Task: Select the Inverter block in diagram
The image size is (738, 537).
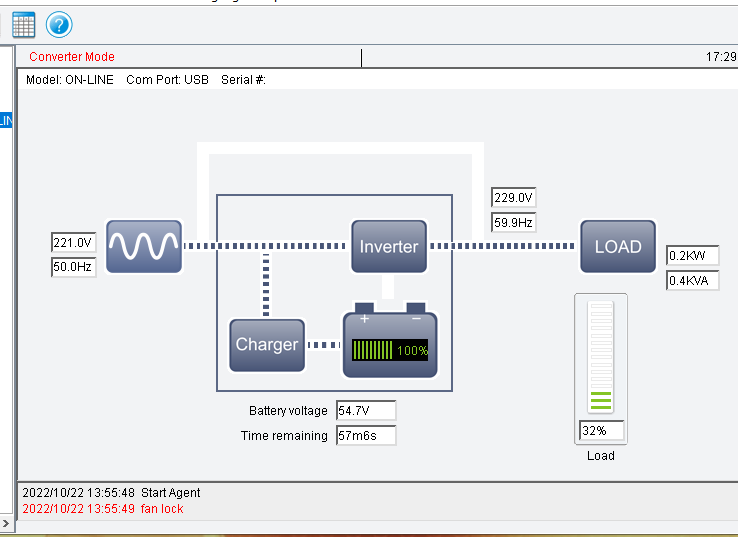Action: 389,246
